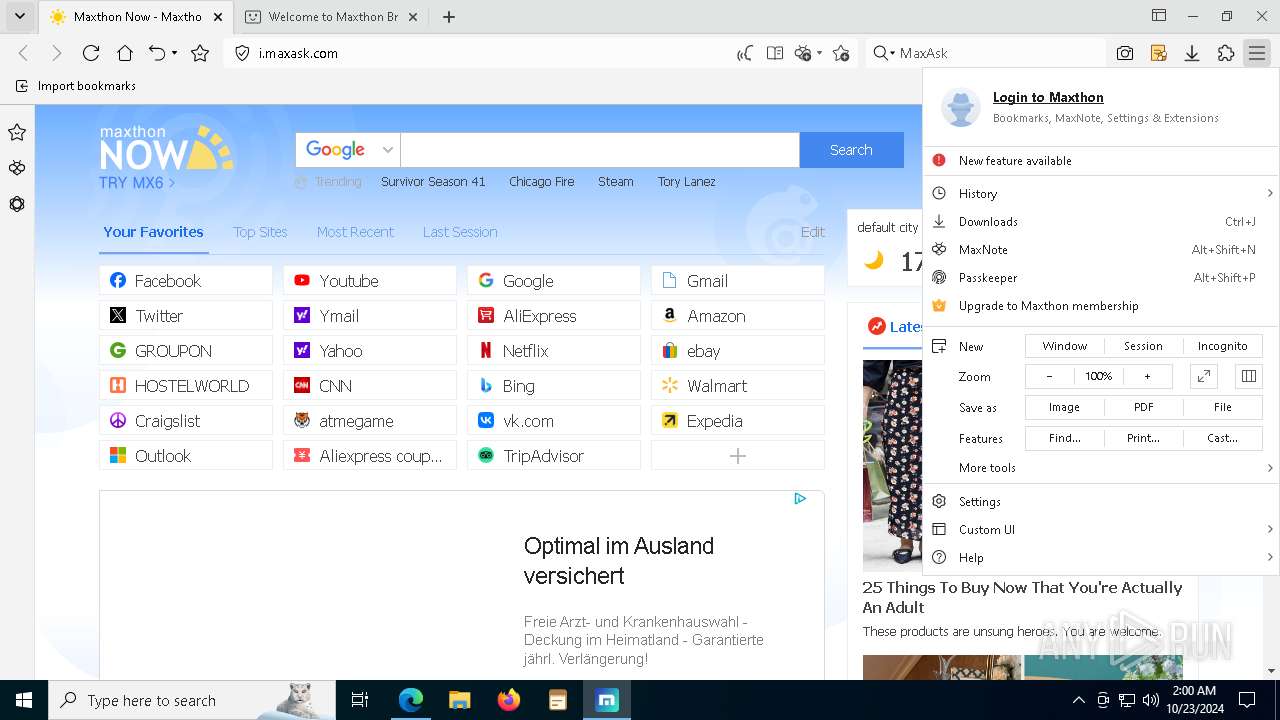This screenshot has height=720, width=1280.
Task: Expand Custom UI submenu
Action: (1101, 530)
